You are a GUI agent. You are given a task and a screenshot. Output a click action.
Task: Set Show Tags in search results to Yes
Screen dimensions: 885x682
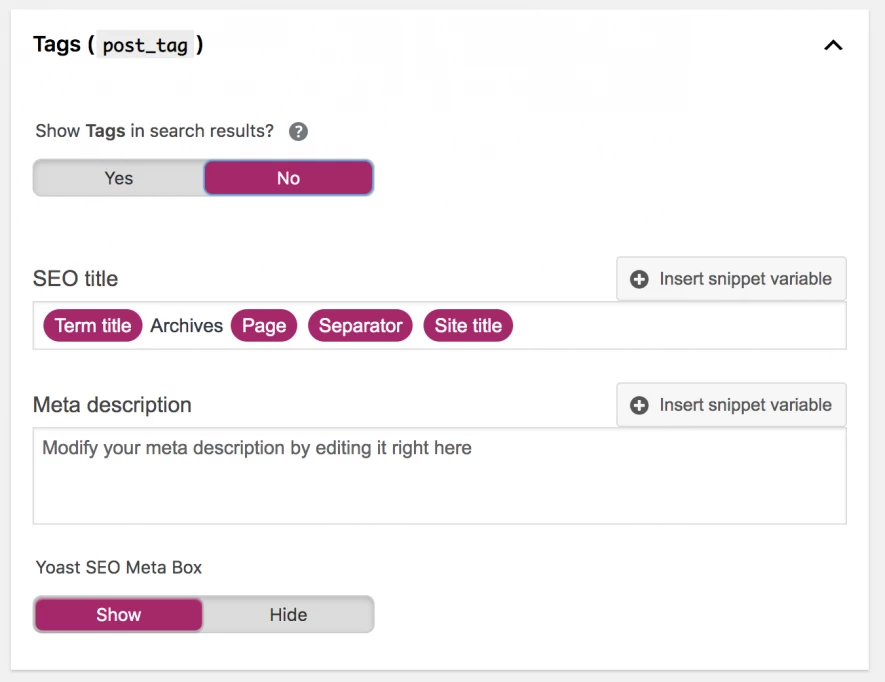[x=119, y=178]
